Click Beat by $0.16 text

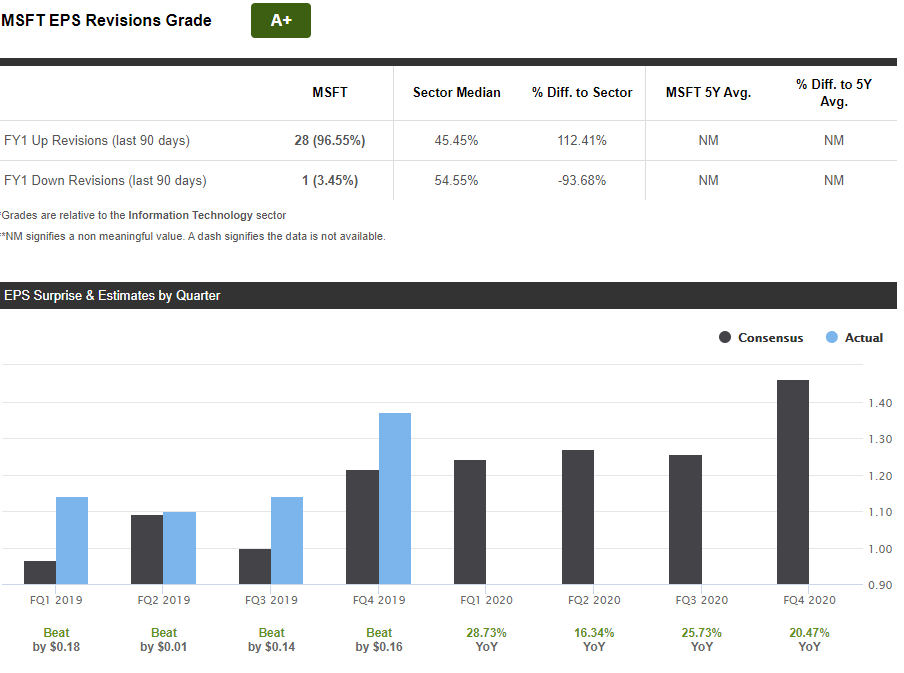click(379, 640)
